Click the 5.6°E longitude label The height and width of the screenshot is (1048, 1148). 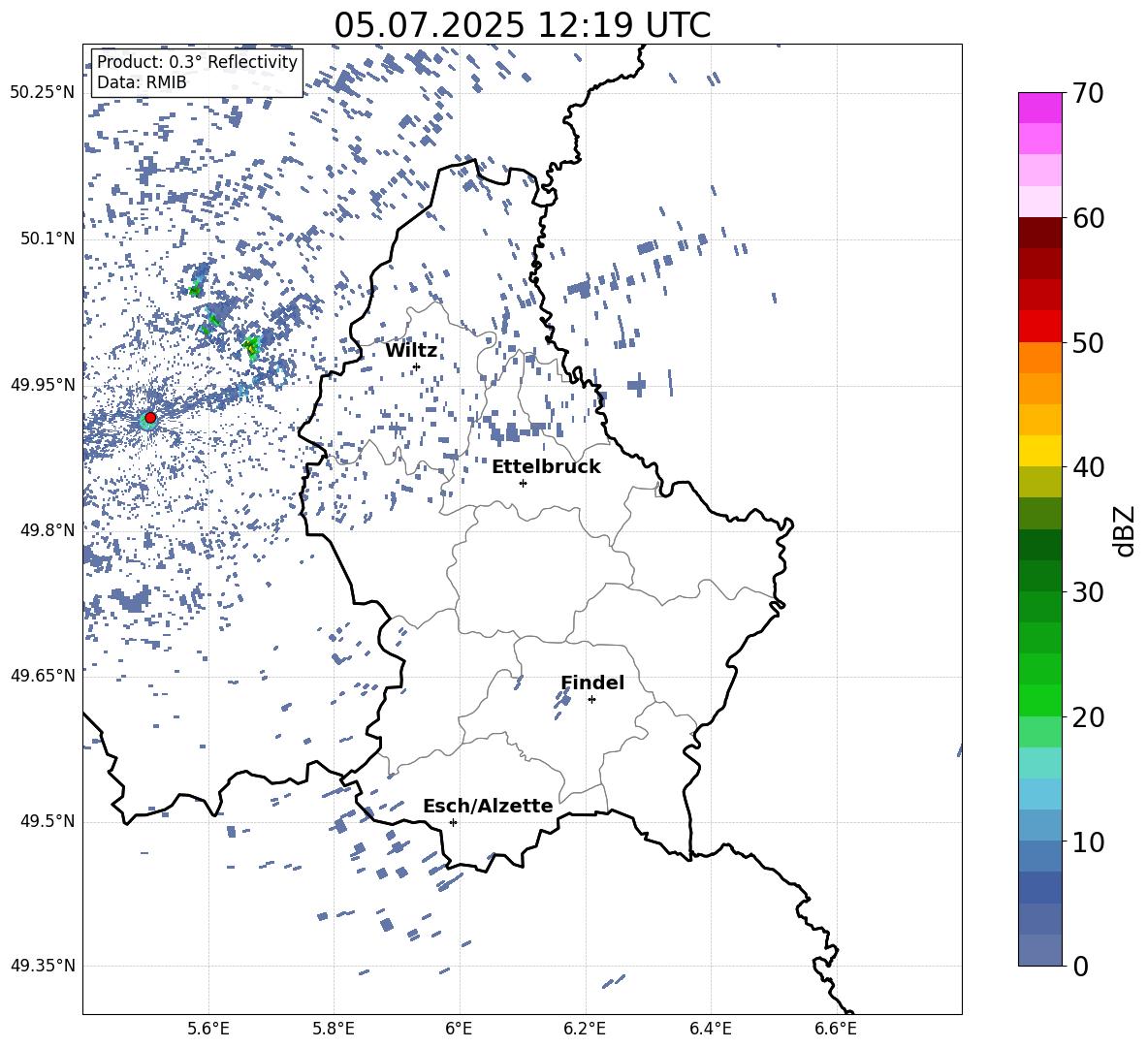tap(208, 1029)
